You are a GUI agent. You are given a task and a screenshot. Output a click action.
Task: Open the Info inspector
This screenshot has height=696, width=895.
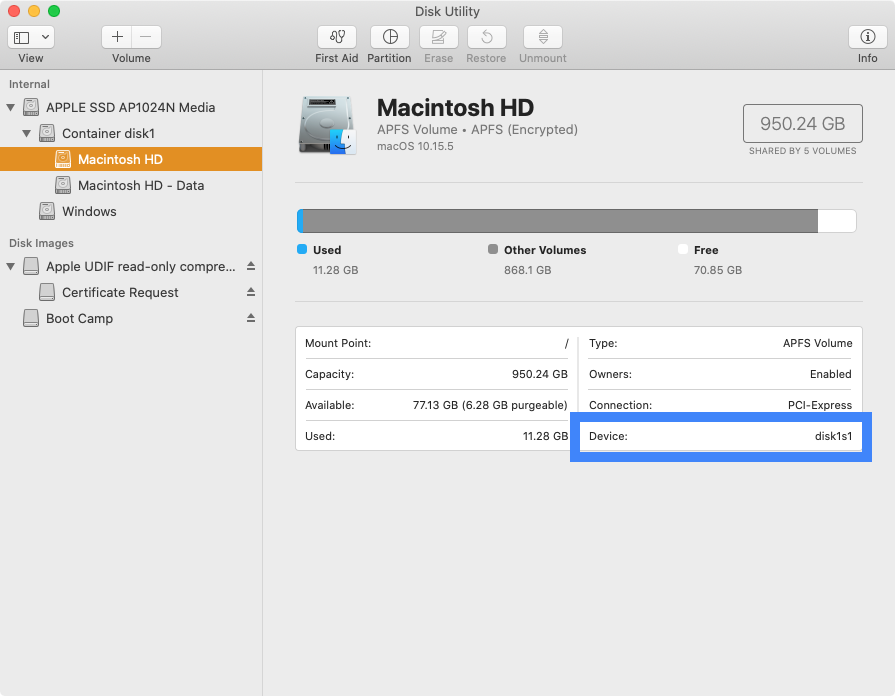pos(868,37)
